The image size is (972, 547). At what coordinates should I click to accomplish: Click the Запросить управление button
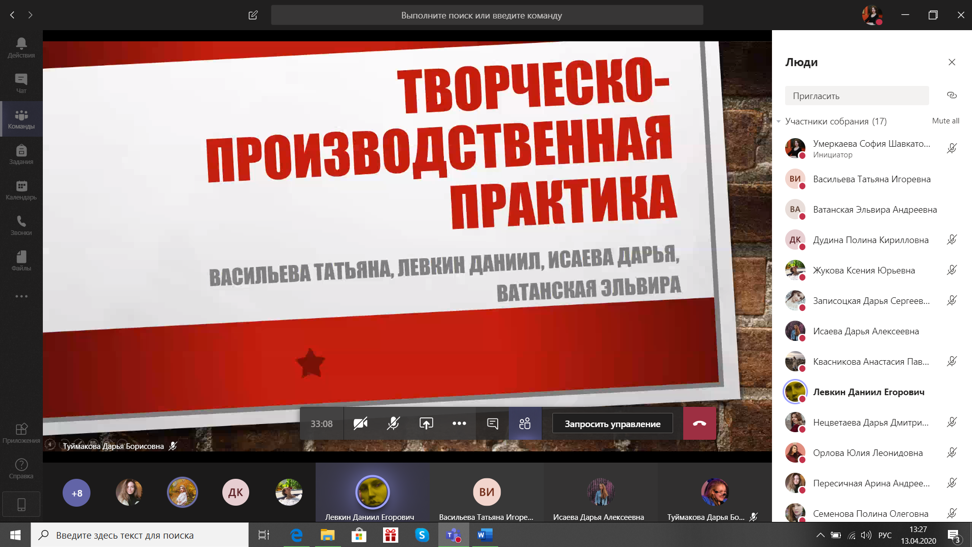click(x=612, y=424)
